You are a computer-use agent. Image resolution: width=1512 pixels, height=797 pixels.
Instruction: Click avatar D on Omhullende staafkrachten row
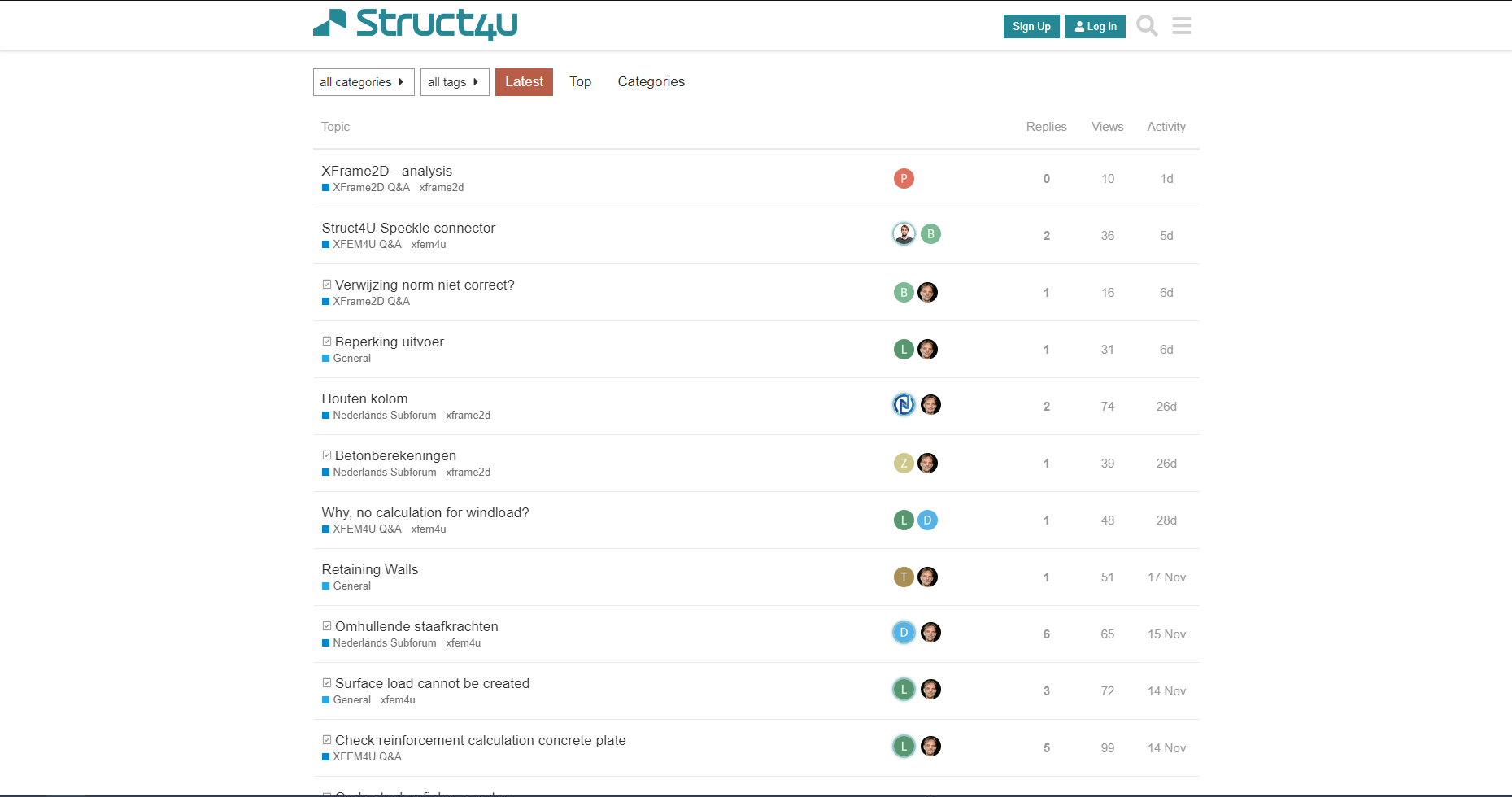click(x=904, y=633)
